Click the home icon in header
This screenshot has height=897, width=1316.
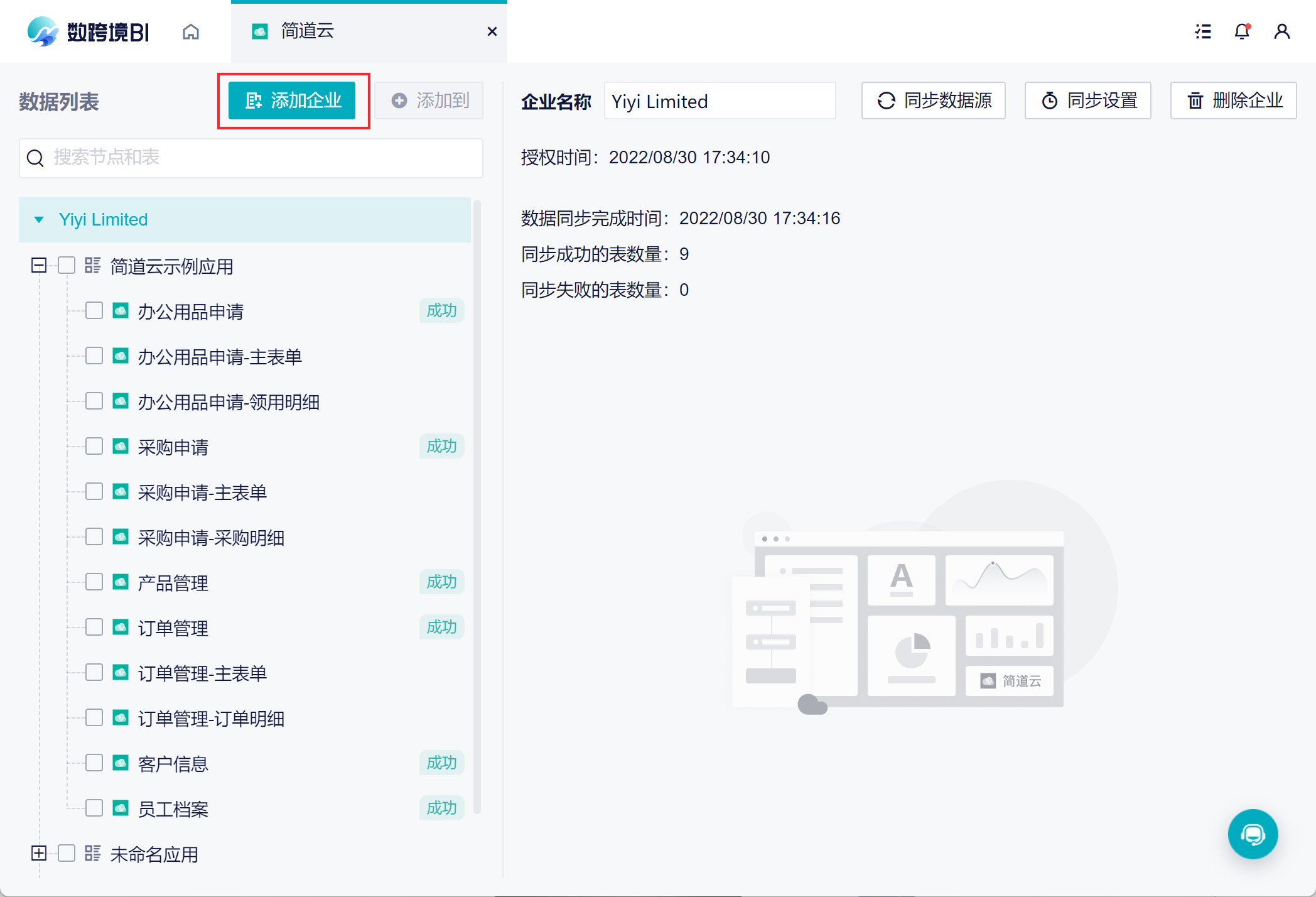click(x=191, y=31)
